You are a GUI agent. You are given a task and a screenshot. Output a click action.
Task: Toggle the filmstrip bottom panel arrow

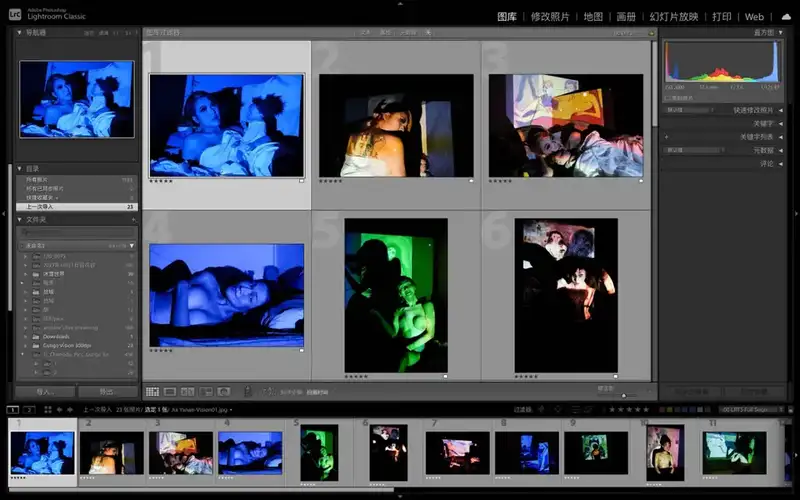400,496
